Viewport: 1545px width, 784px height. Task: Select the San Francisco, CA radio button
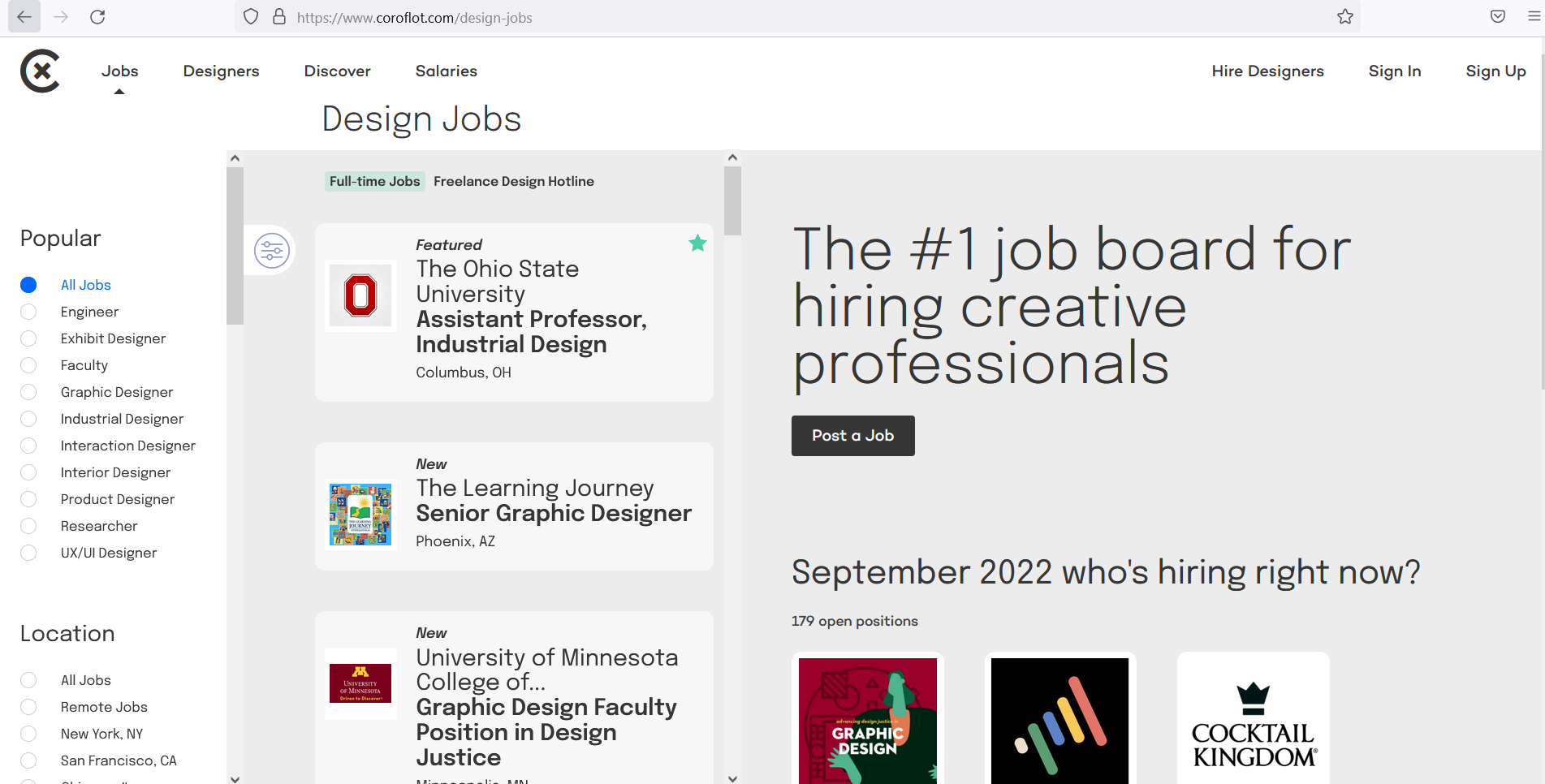pyautogui.click(x=28, y=760)
